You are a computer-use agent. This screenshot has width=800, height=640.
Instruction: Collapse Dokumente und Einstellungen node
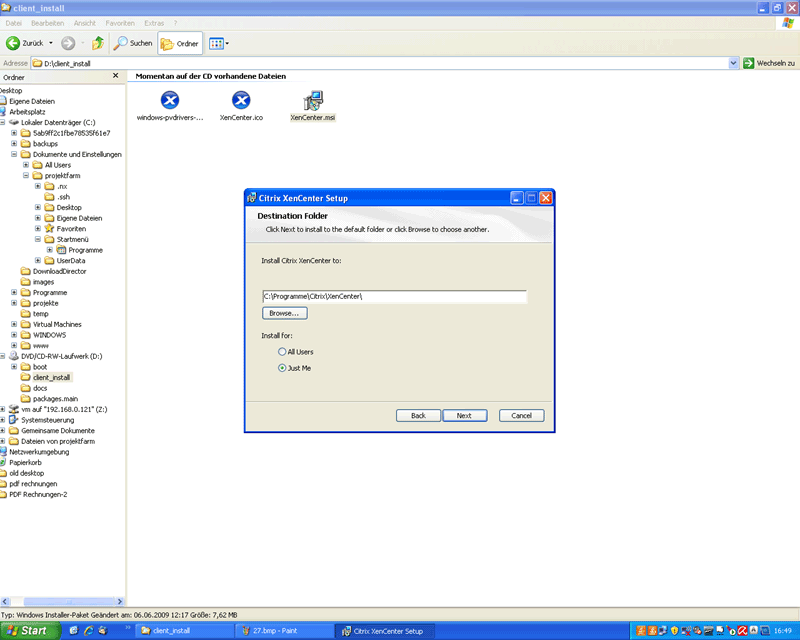pyautogui.click(x=14, y=154)
